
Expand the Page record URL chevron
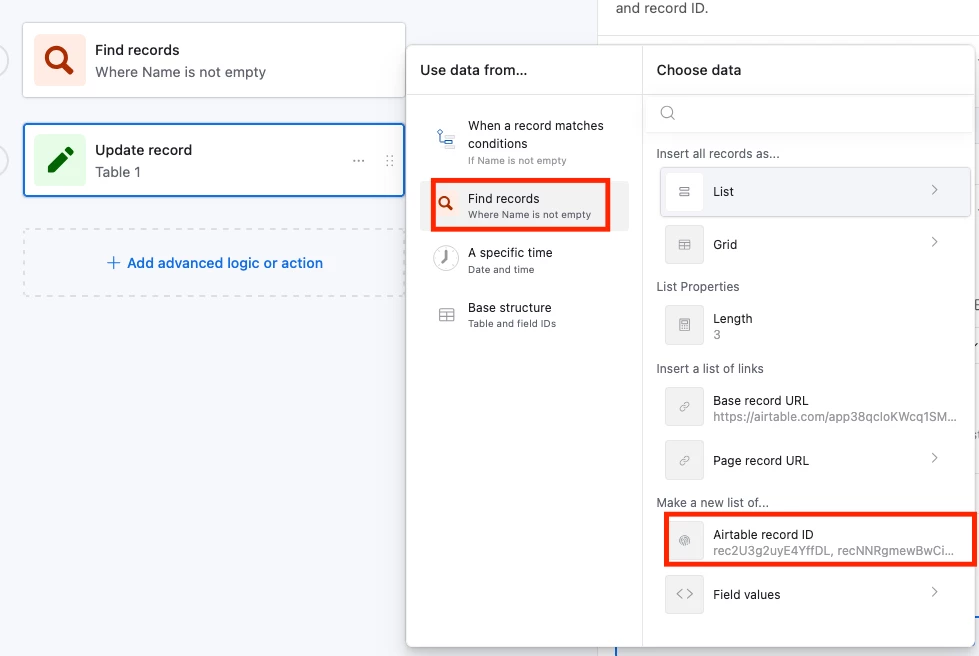(934, 458)
